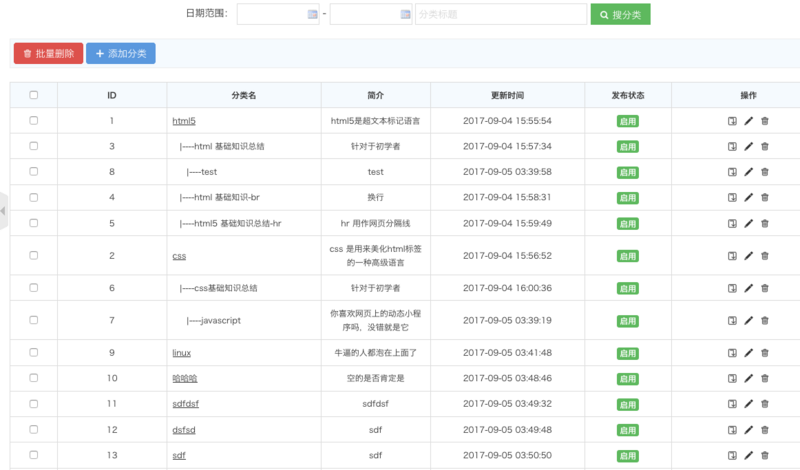The width and height of the screenshot is (800, 470).
Task: Click the sdf category link in row 13
Action: click(x=179, y=455)
